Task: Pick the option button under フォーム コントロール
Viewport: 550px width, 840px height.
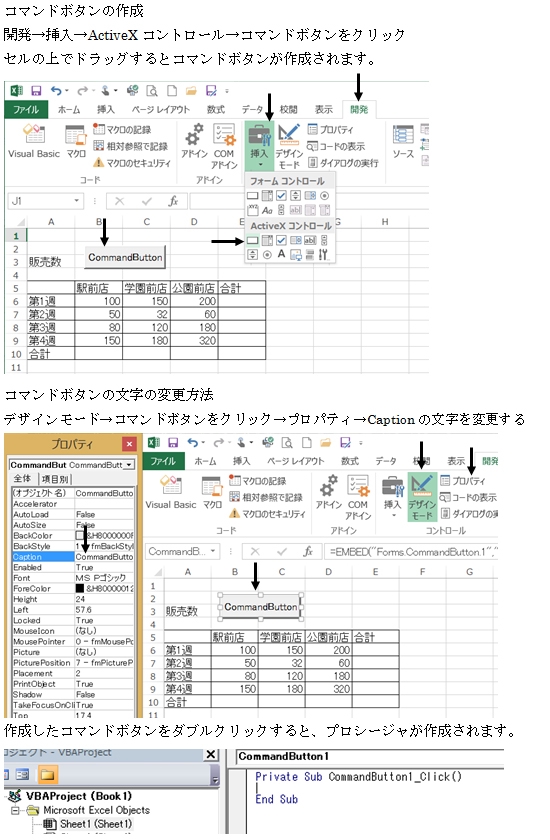Action: click(x=324, y=196)
